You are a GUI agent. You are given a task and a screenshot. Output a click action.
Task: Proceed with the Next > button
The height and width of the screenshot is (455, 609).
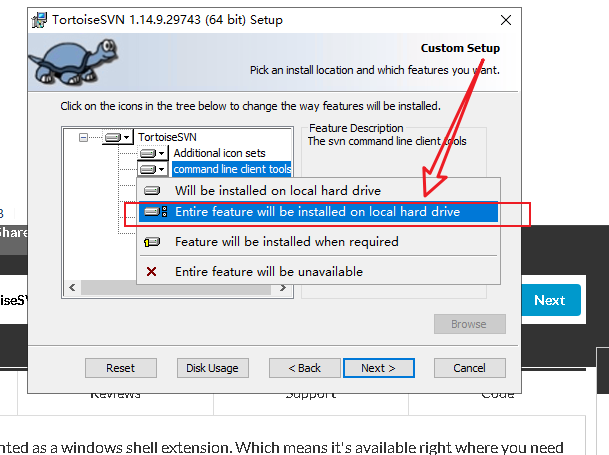coord(379,368)
